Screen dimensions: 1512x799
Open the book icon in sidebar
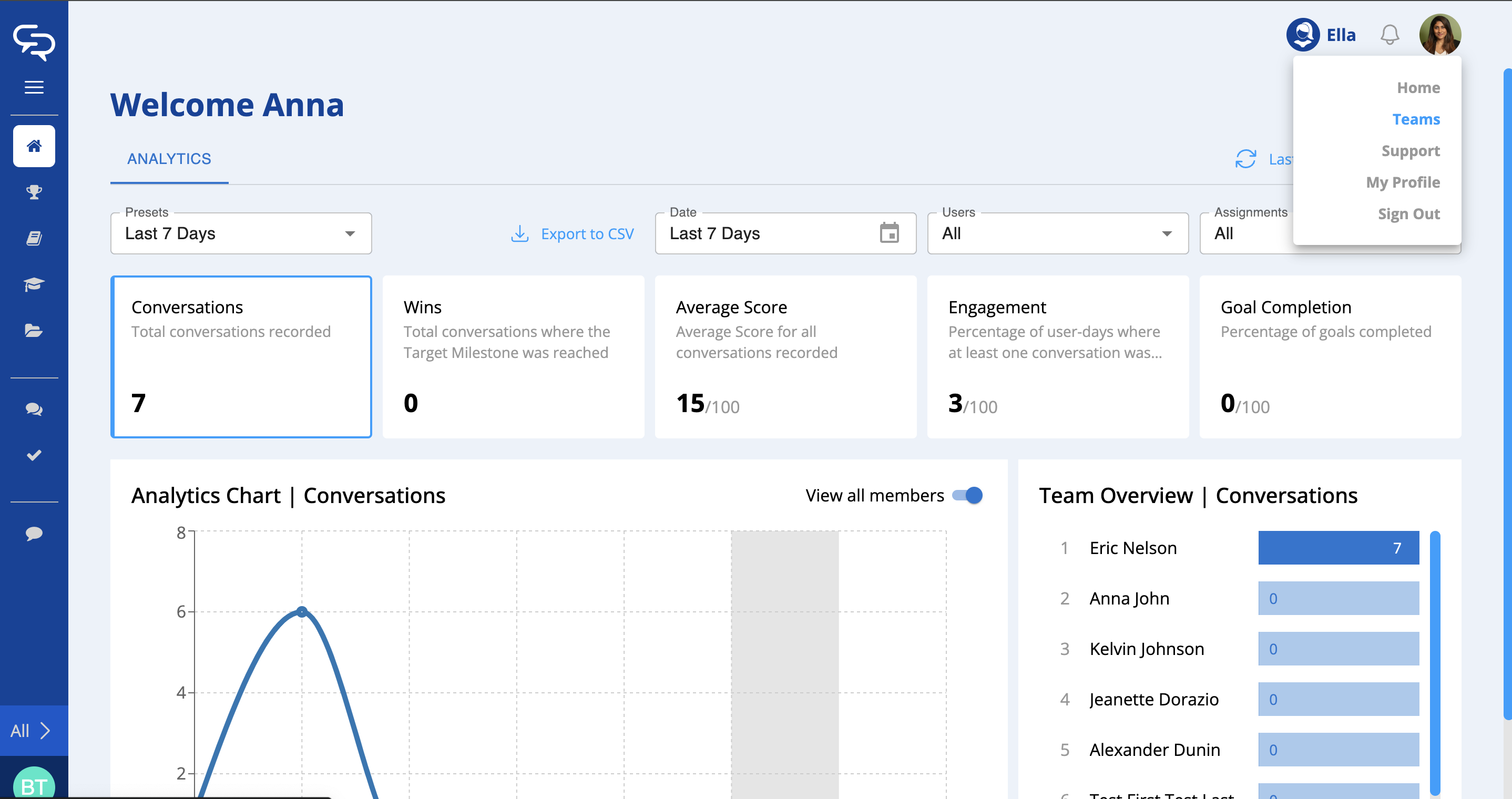34,238
